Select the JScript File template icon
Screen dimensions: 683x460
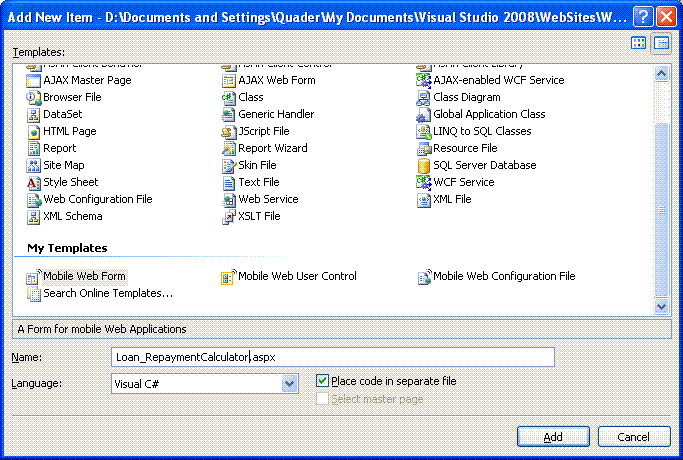click(x=228, y=132)
